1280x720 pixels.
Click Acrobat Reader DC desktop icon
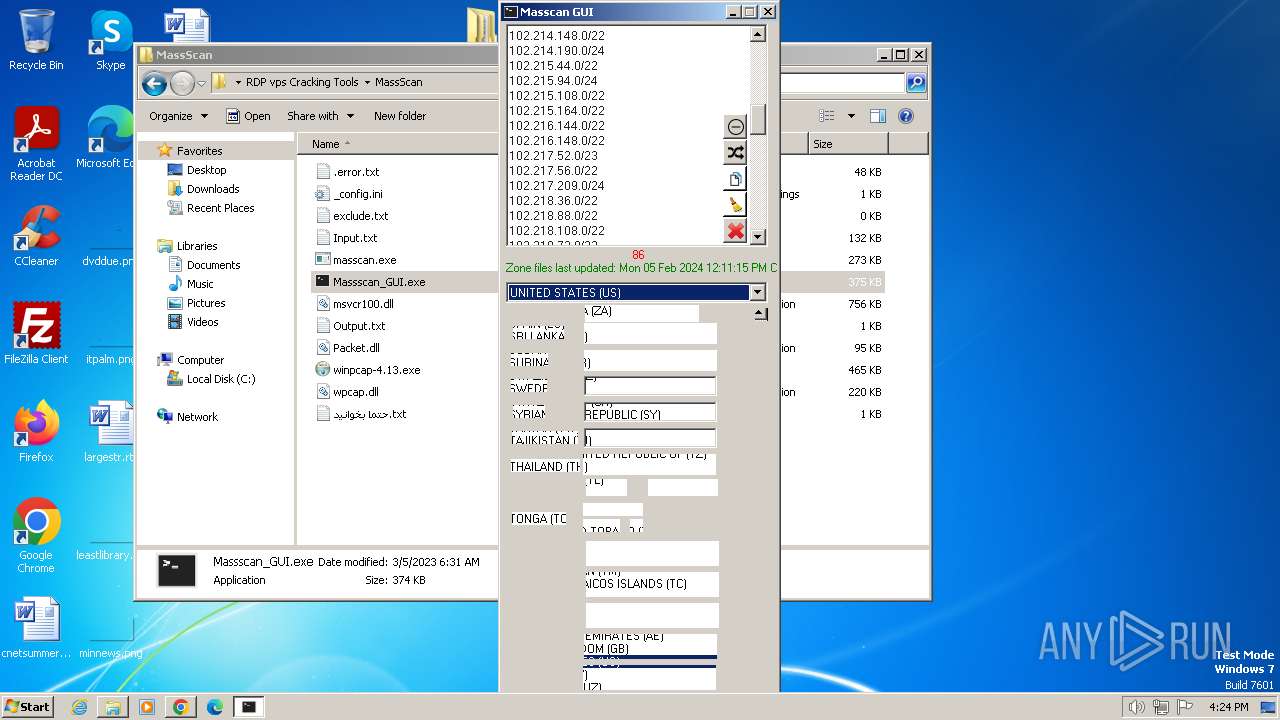pyautogui.click(x=36, y=145)
